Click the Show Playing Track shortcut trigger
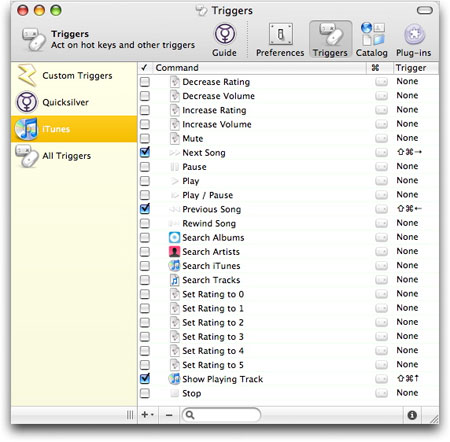 tap(408, 379)
